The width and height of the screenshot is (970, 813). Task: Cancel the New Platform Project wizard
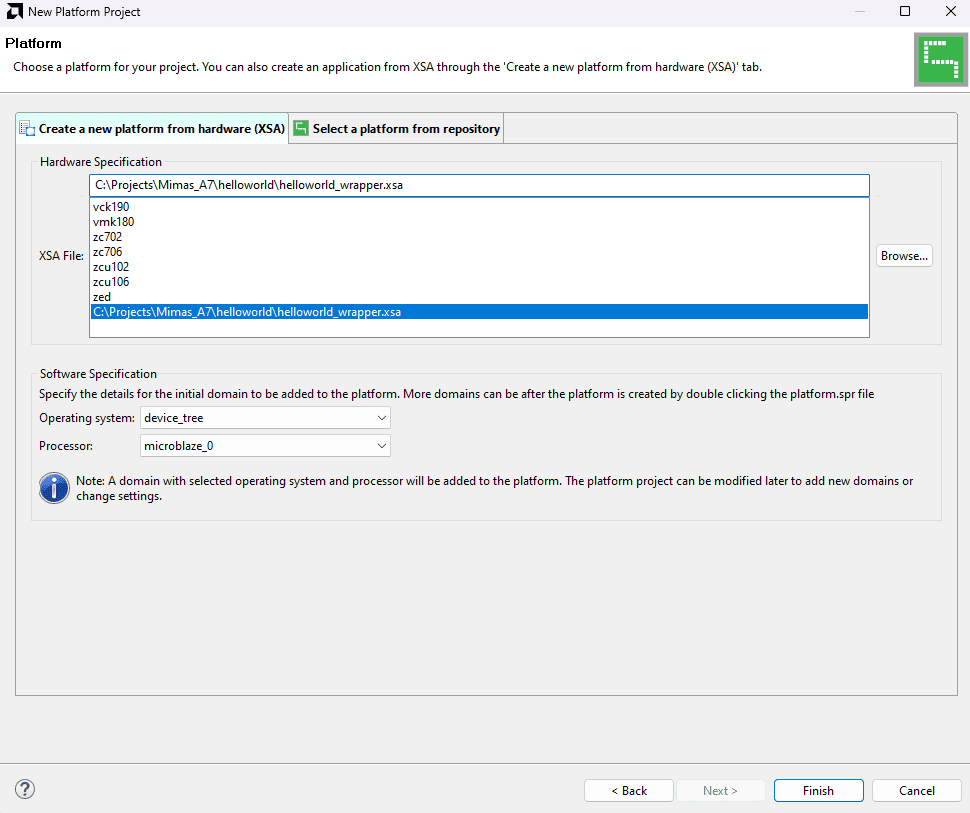[916, 790]
